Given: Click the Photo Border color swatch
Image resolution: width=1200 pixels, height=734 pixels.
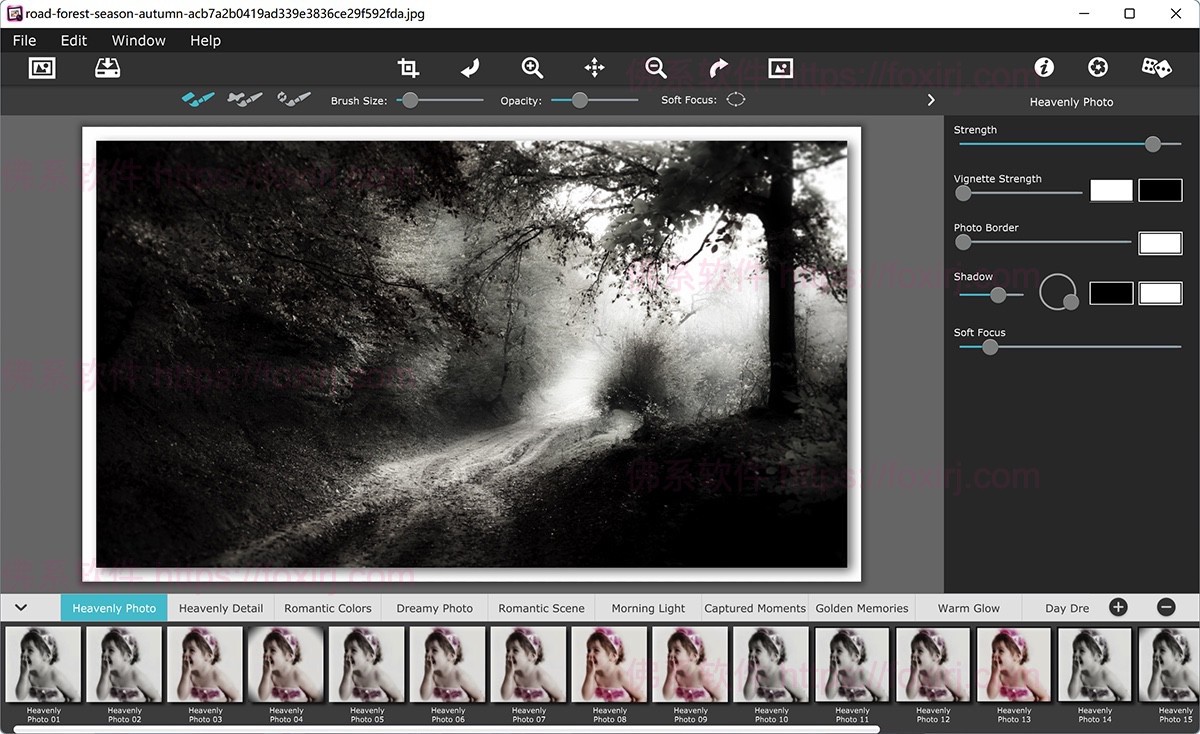Looking at the screenshot, I should pos(1160,242).
